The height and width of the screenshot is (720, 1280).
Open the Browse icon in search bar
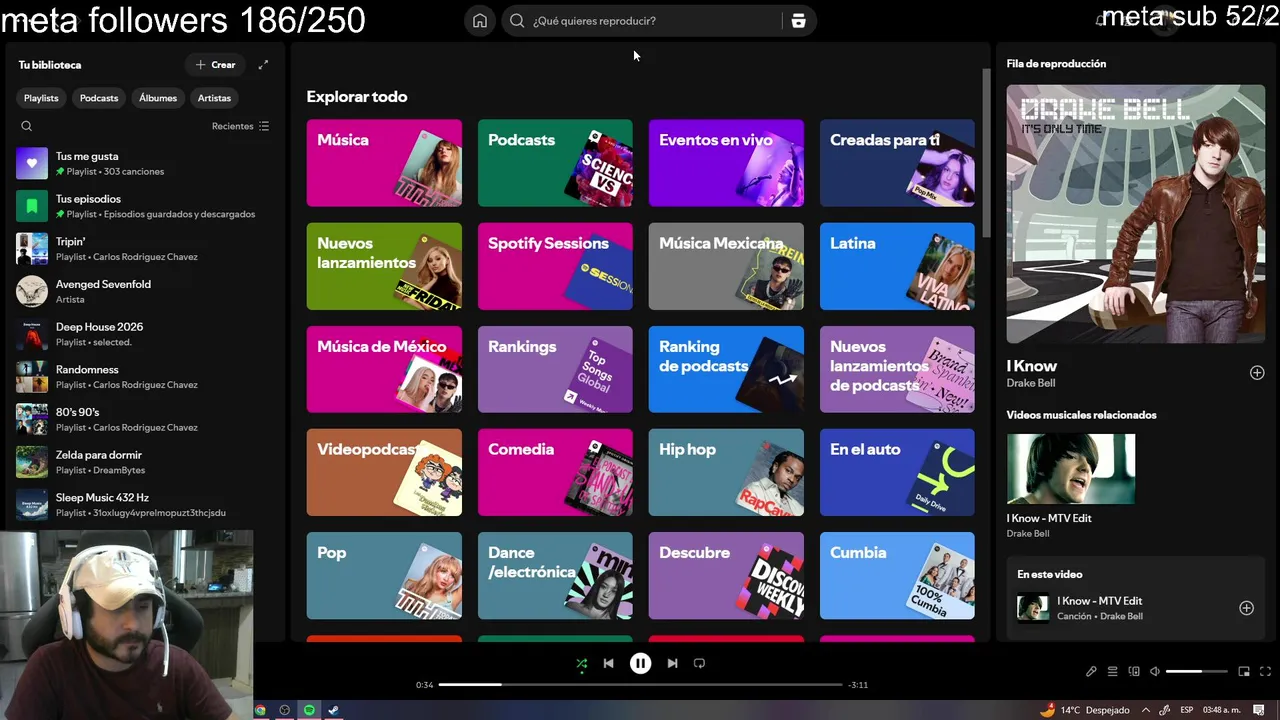click(x=798, y=21)
